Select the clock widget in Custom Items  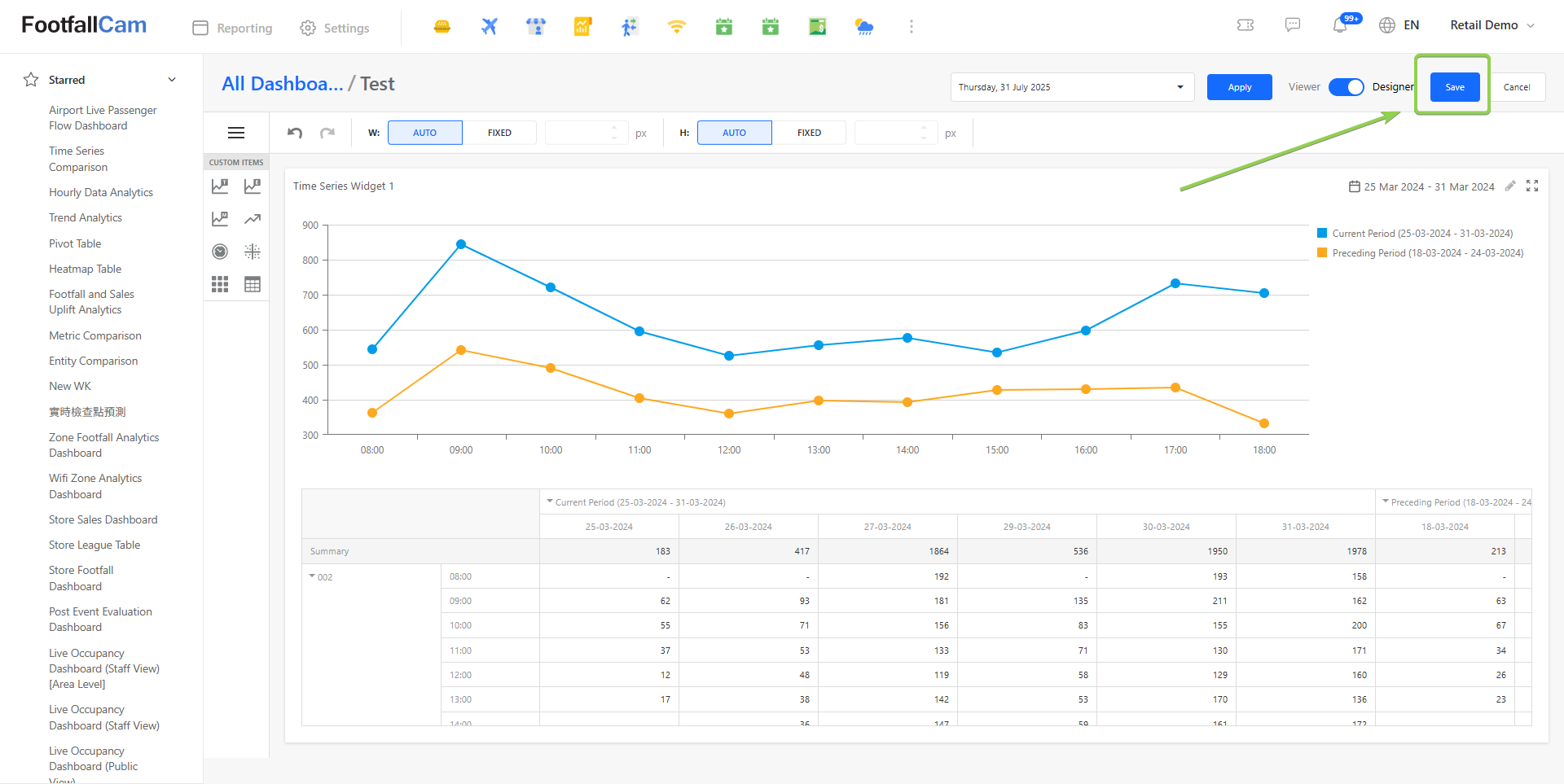coord(220,252)
